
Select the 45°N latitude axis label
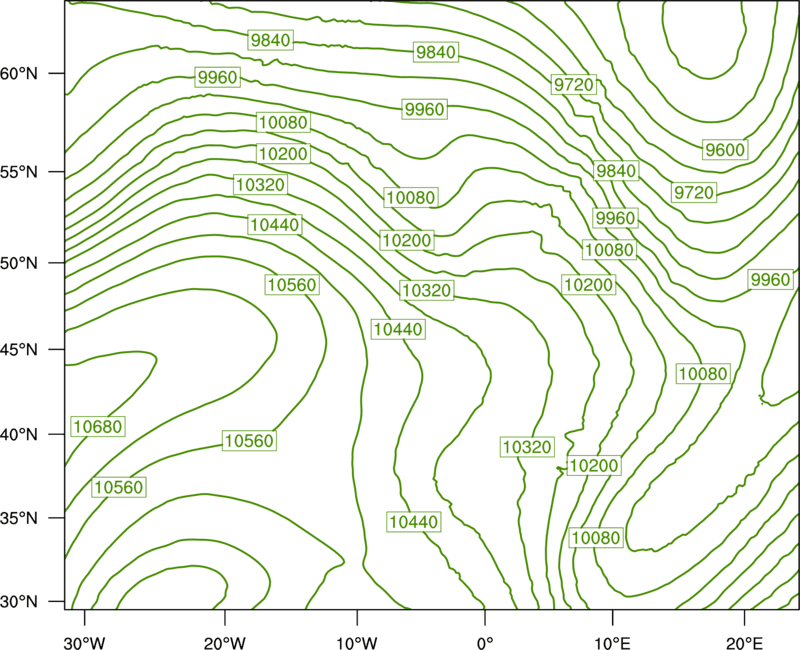point(19,349)
